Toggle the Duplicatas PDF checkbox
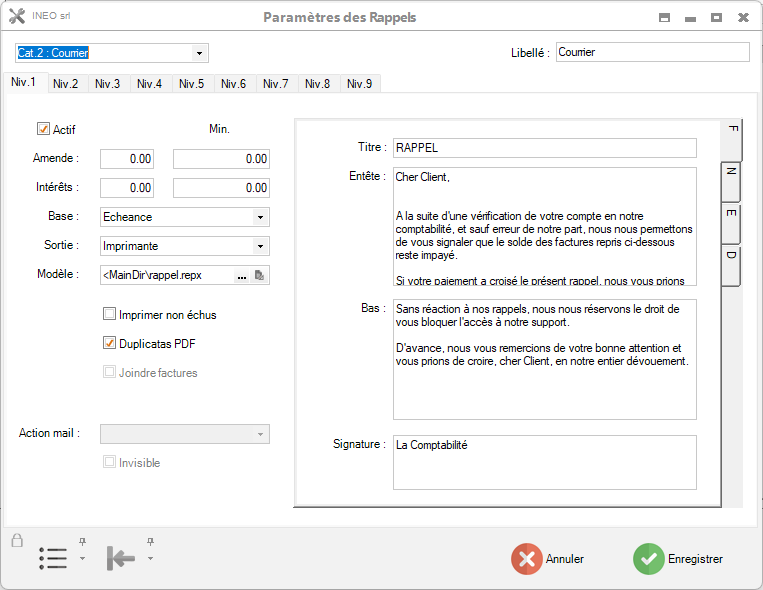This screenshot has width=763, height=590. (110, 343)
